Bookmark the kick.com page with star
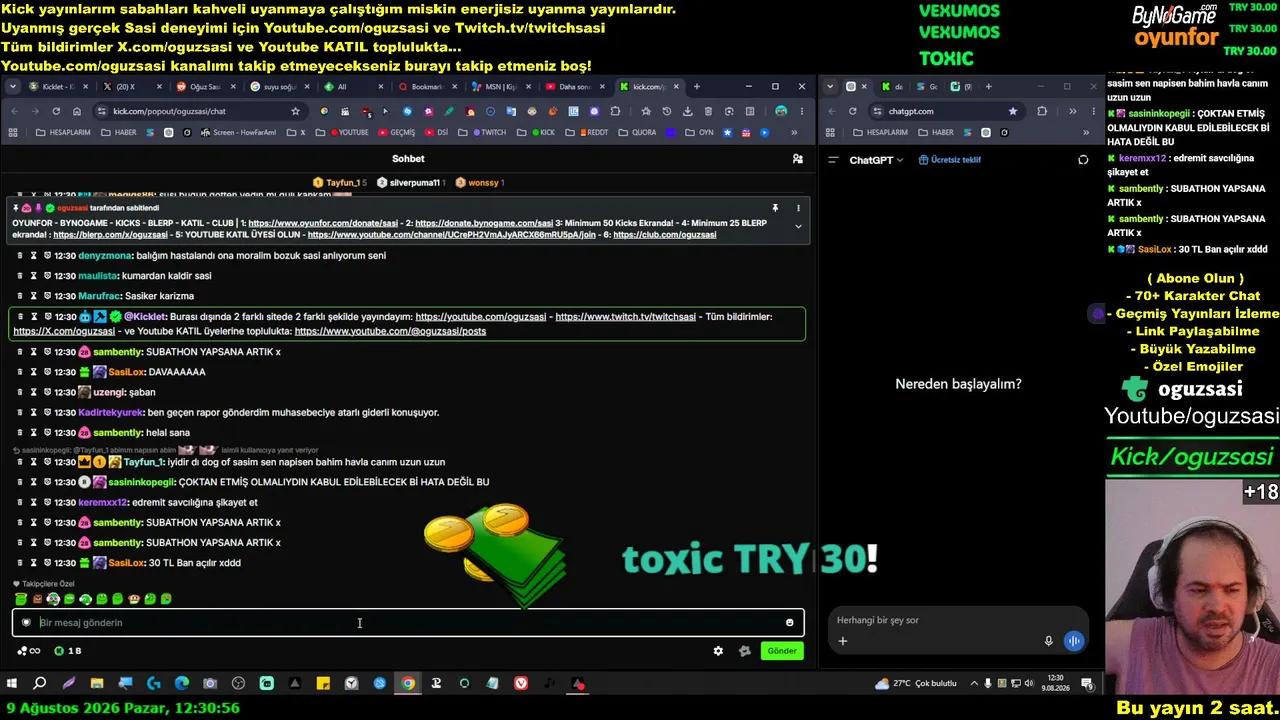 point(295,111)
